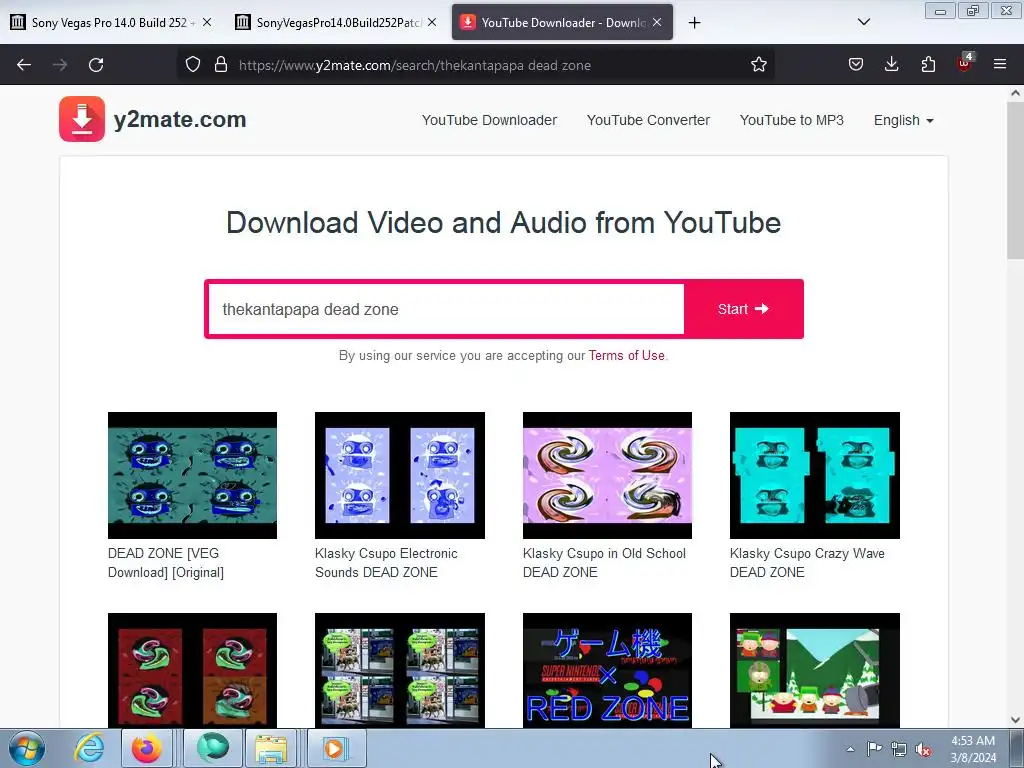Open Klasky Csupo Crazy Wave DEAD ZONE title

[807, 563]
